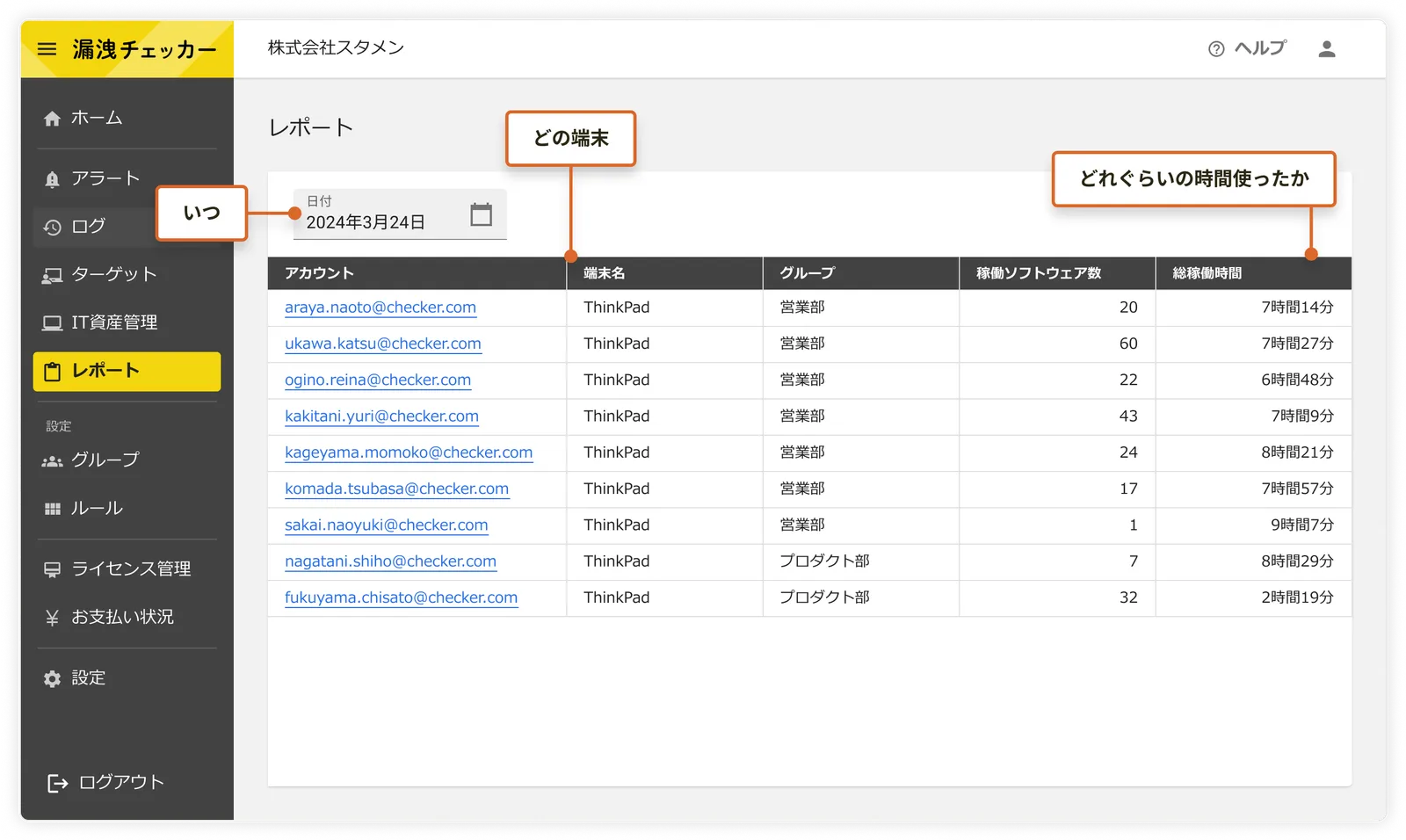Click the target device icon
Viewport: 1406px width, 840px height.
point(53,276)
